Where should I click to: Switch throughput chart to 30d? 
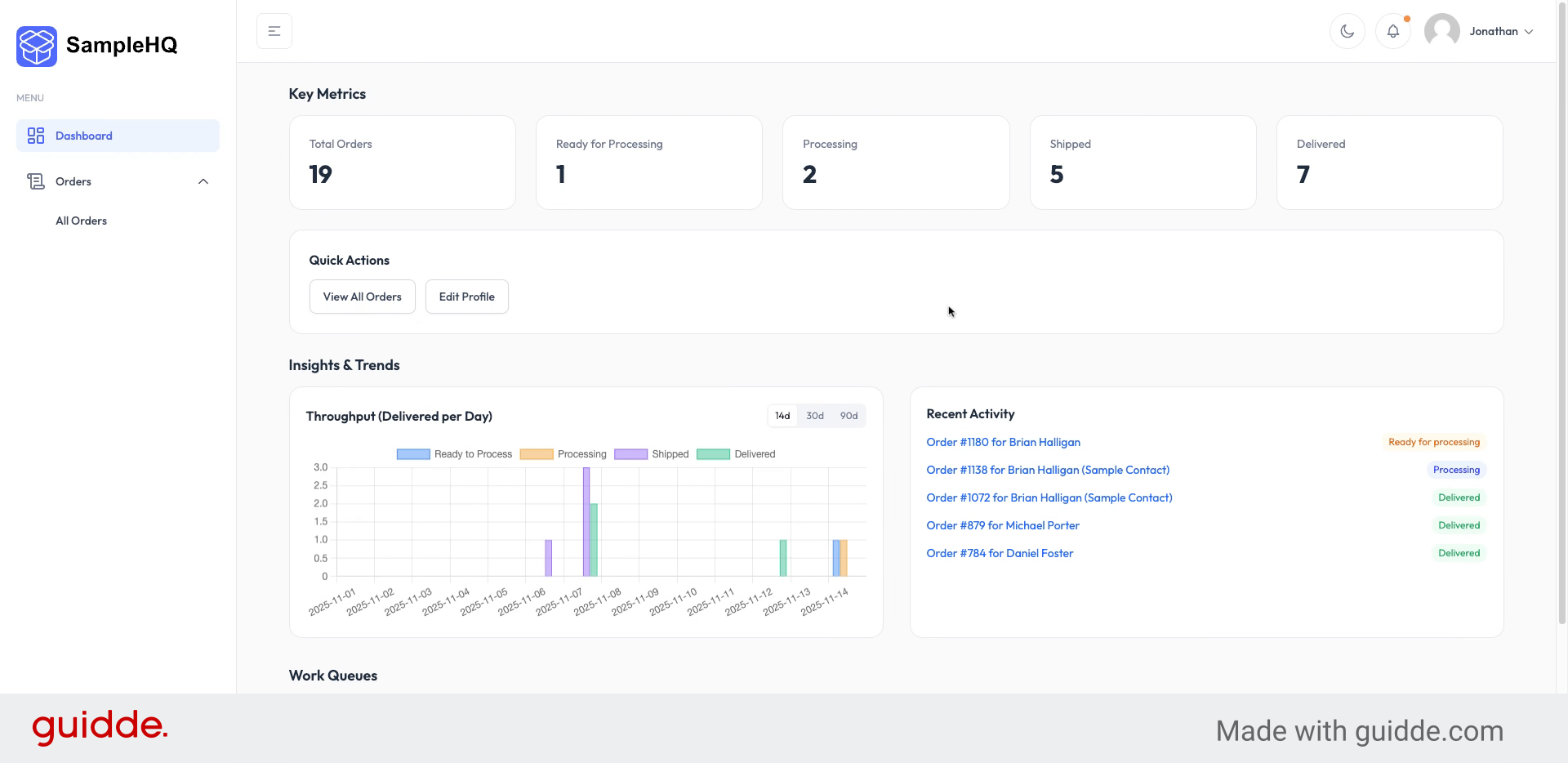tap(815, 416)
